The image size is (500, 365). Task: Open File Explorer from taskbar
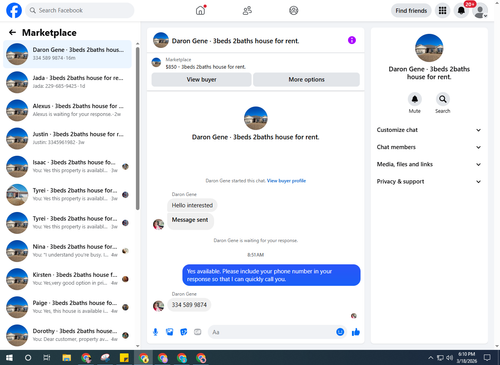pos(67,358)
